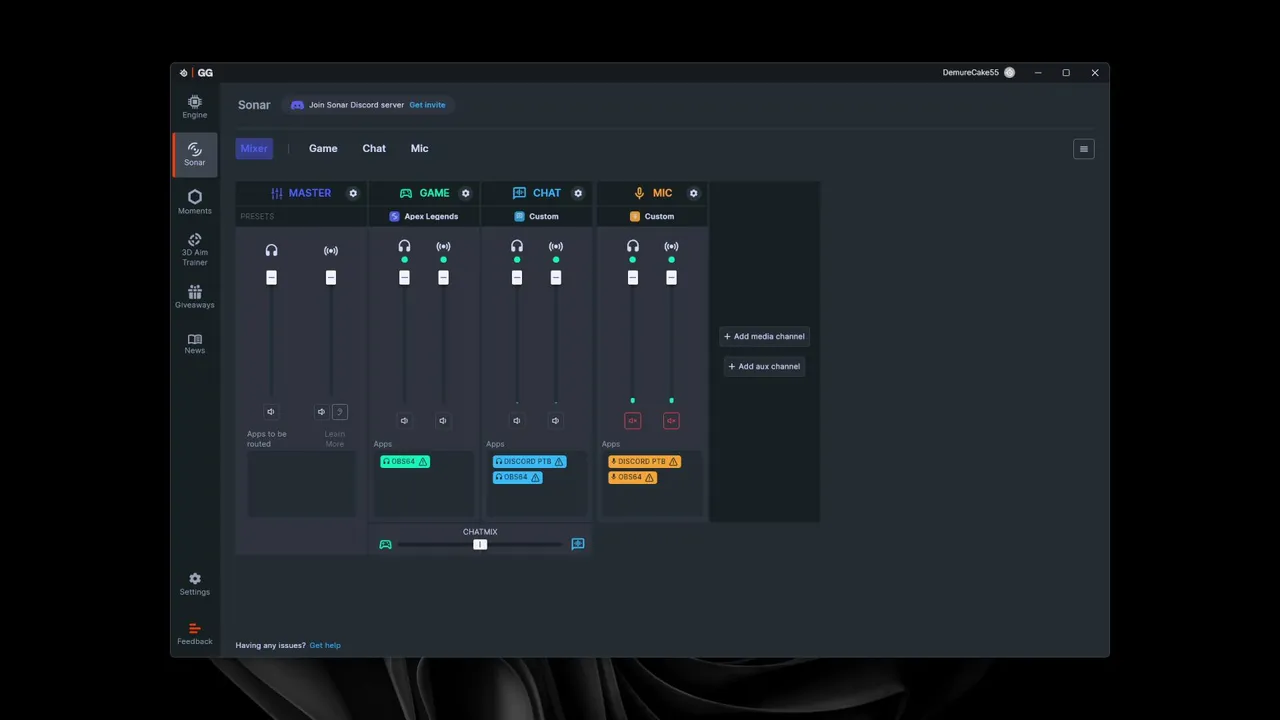Click the MASTER streaming broadcast icon
This screenshot has height=720, width=1280.
tap(331, 250)
